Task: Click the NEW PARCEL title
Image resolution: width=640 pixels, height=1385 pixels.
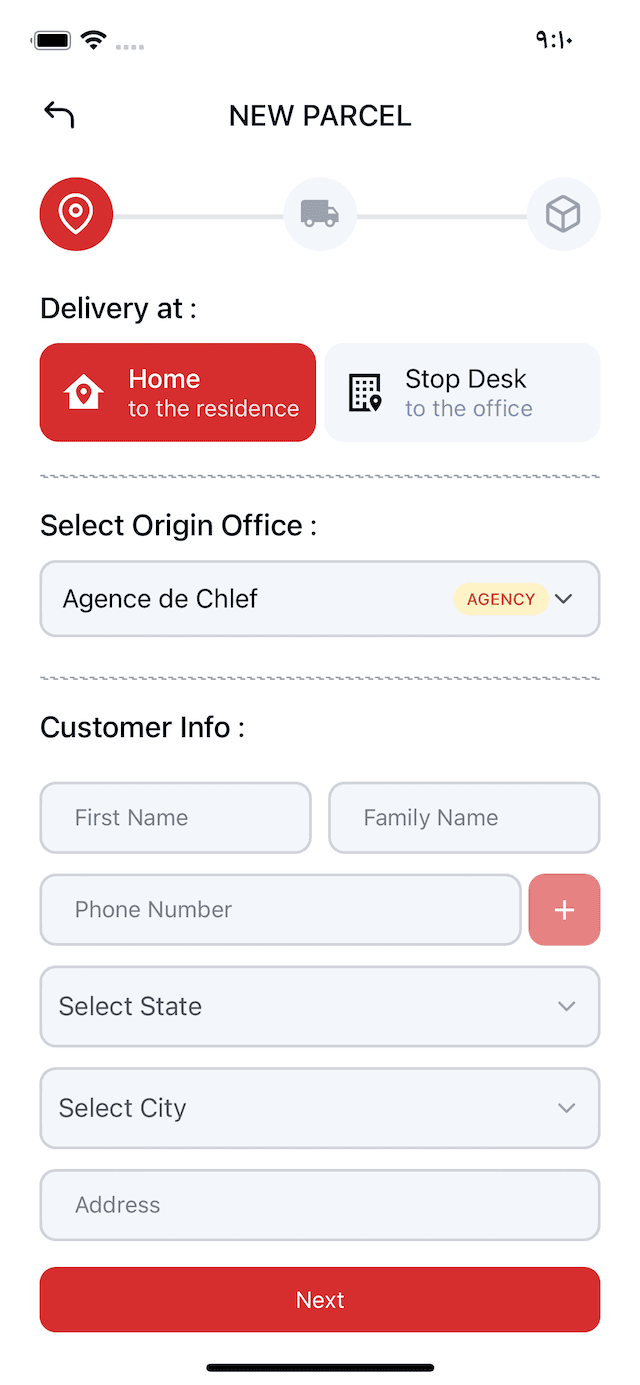Action: (x=320, y=115)
